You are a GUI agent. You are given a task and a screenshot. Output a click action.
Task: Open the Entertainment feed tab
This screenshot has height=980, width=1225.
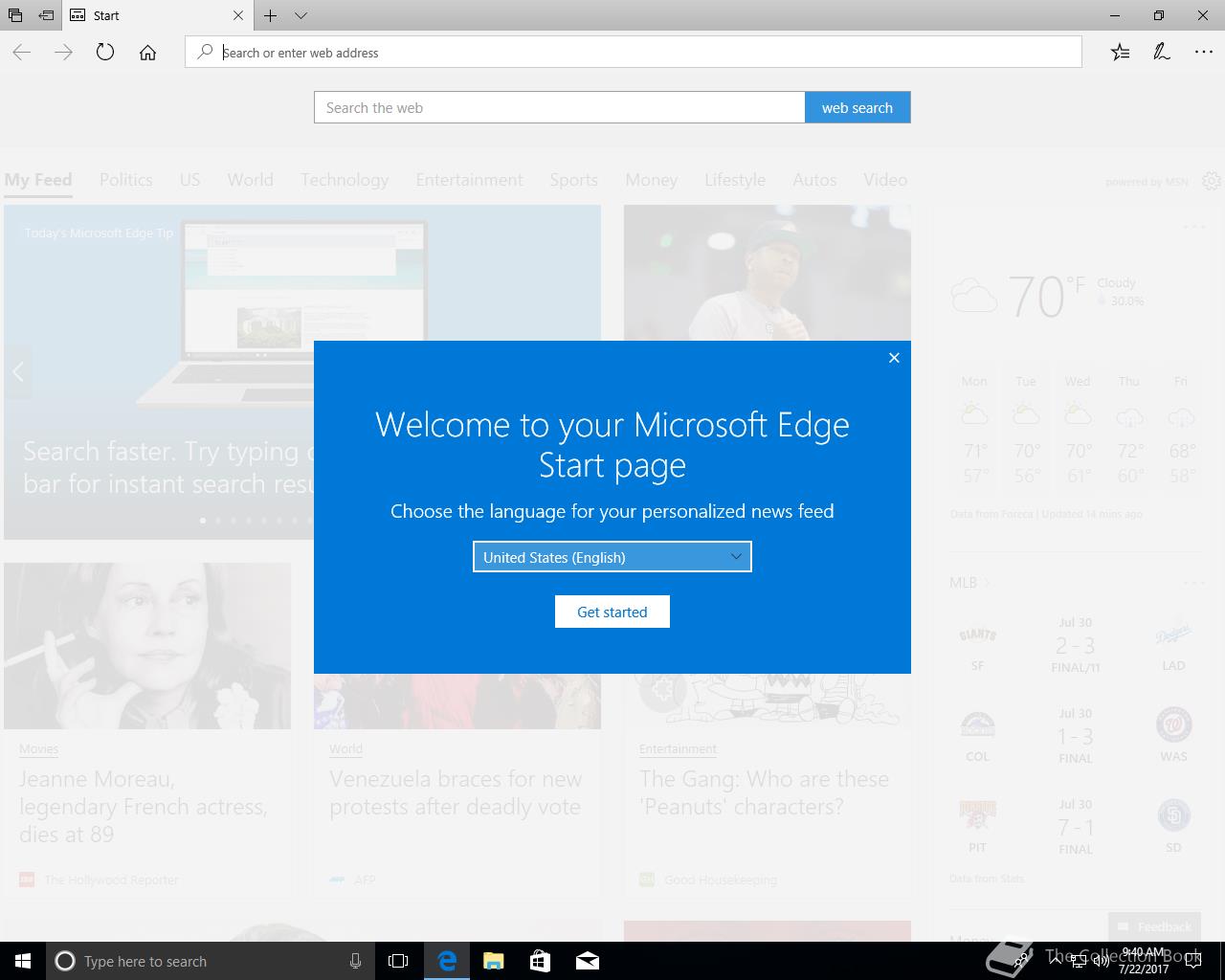[x=470, y=180]
